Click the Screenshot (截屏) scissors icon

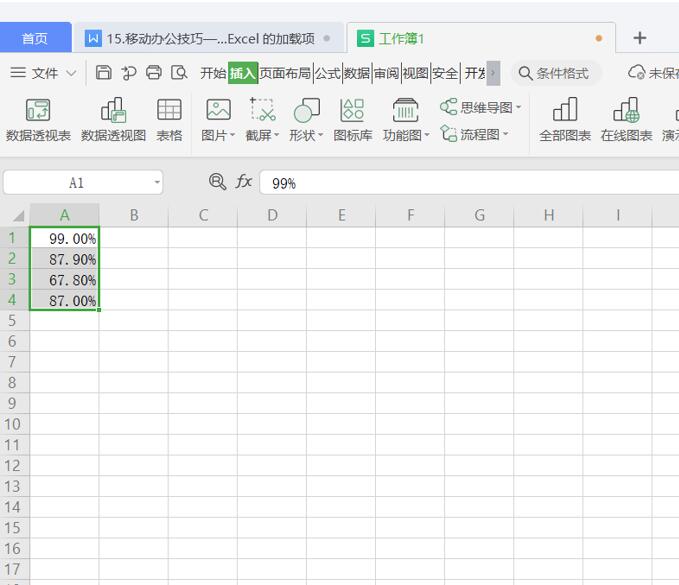262,110
